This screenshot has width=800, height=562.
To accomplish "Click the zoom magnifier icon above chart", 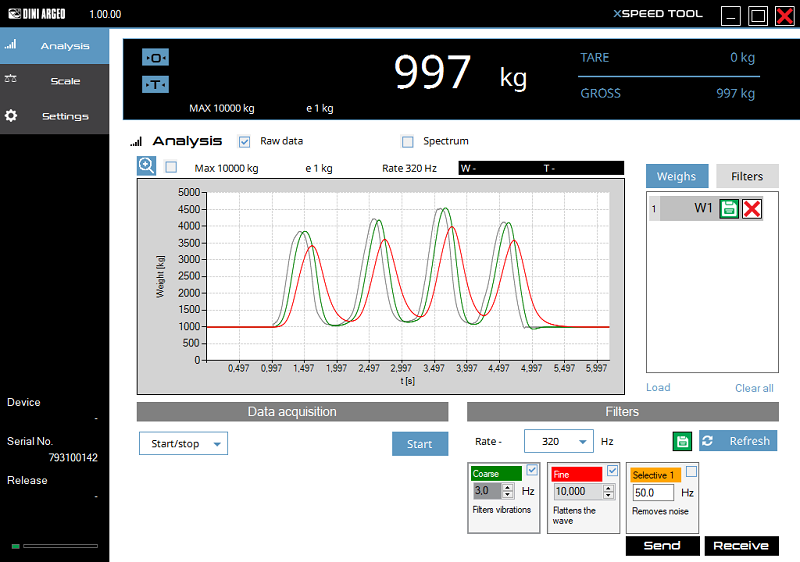I will [146, 167].
